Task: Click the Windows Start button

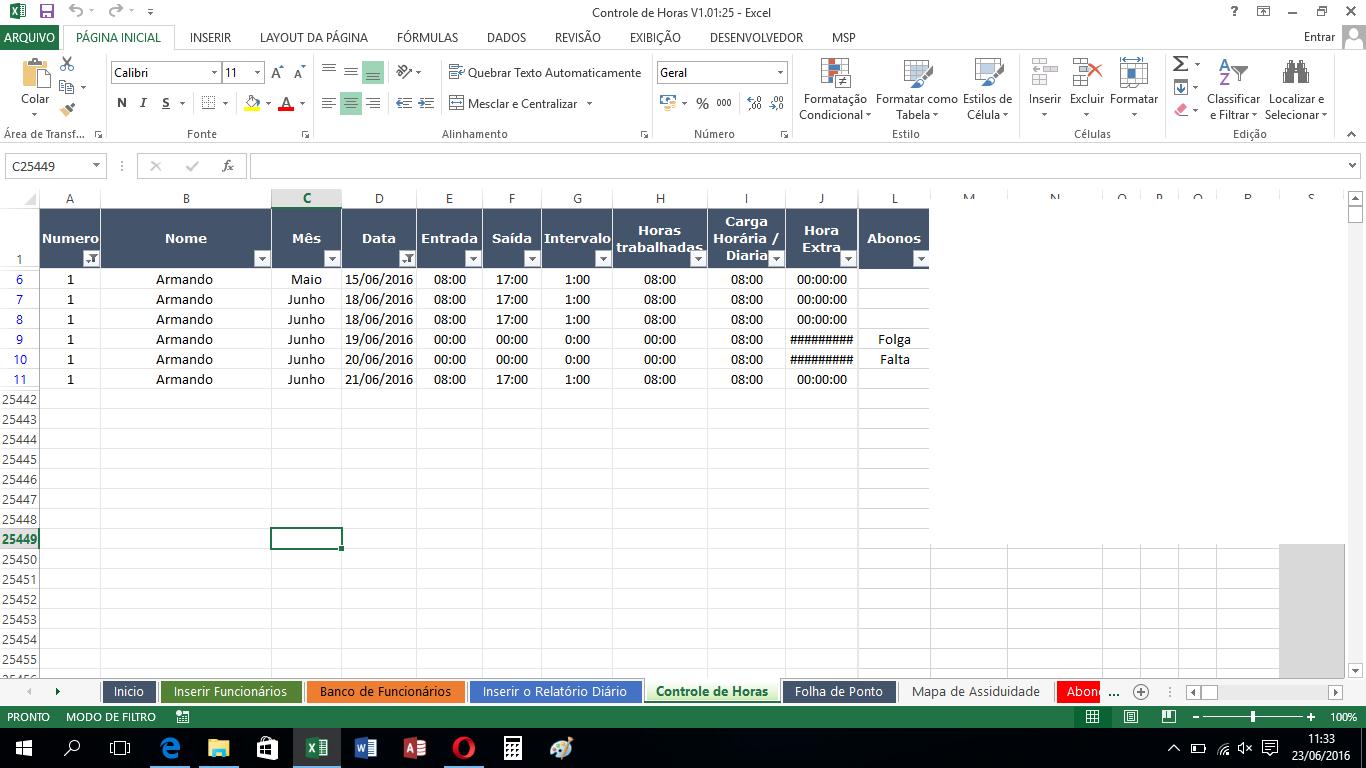Action: click(x=23, y=747)
